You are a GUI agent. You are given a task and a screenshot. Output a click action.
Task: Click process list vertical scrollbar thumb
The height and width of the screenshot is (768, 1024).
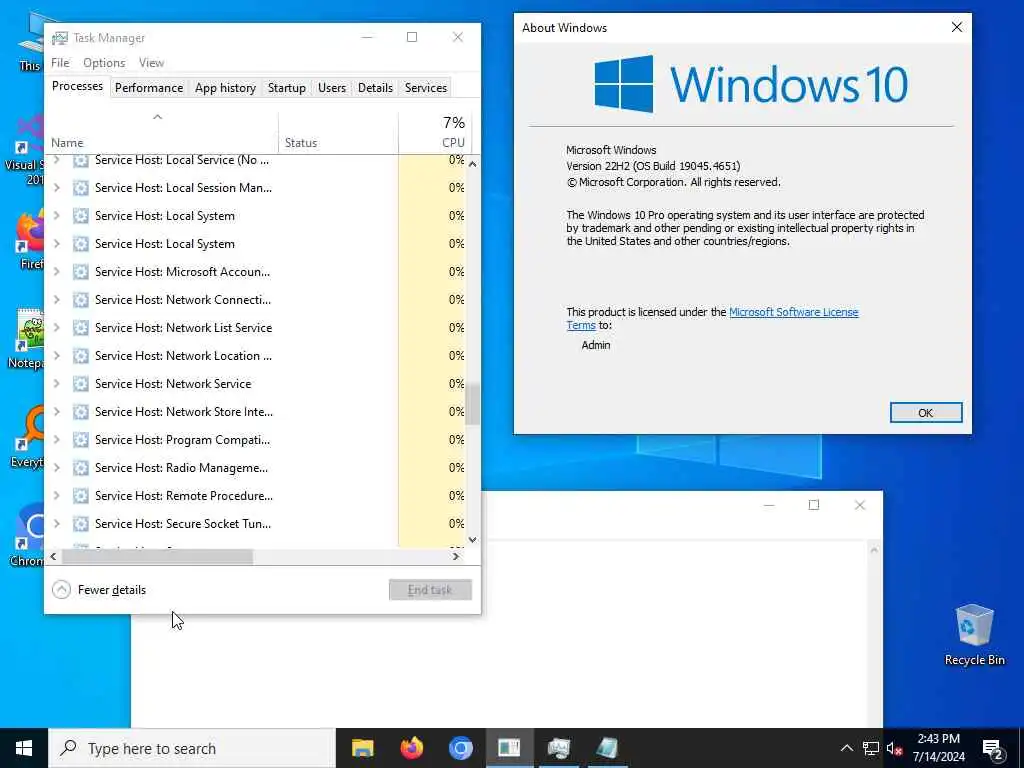(x=472, y=404)
